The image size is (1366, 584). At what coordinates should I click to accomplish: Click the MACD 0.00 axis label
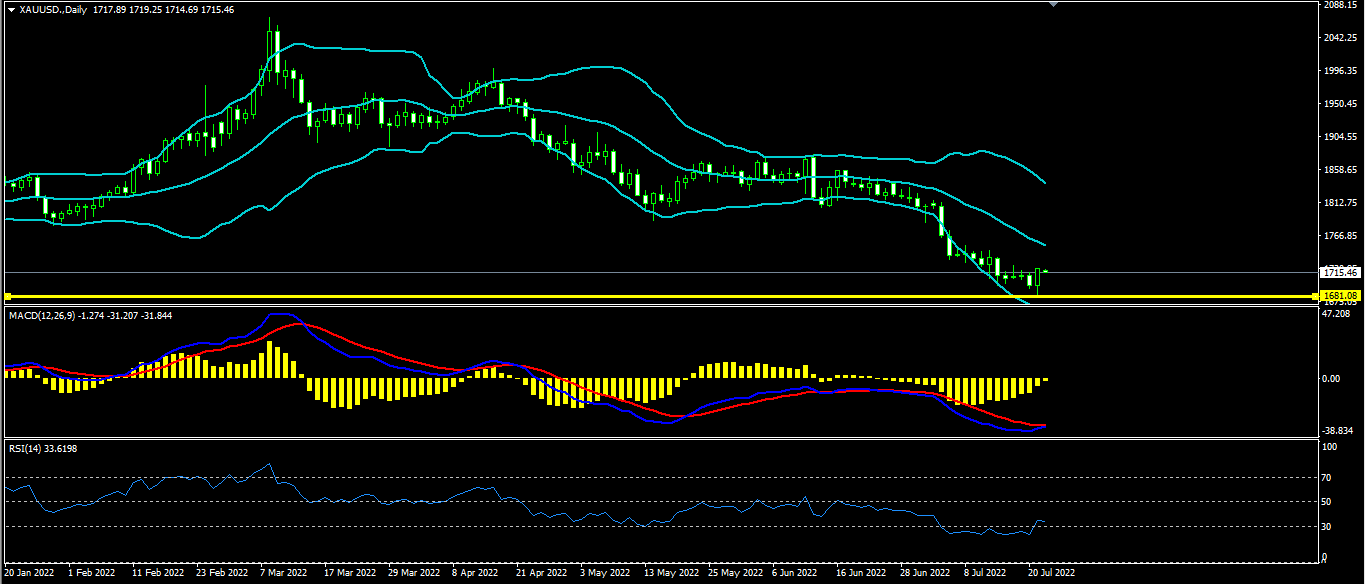pyautogui.click(x=1331, y=379)
